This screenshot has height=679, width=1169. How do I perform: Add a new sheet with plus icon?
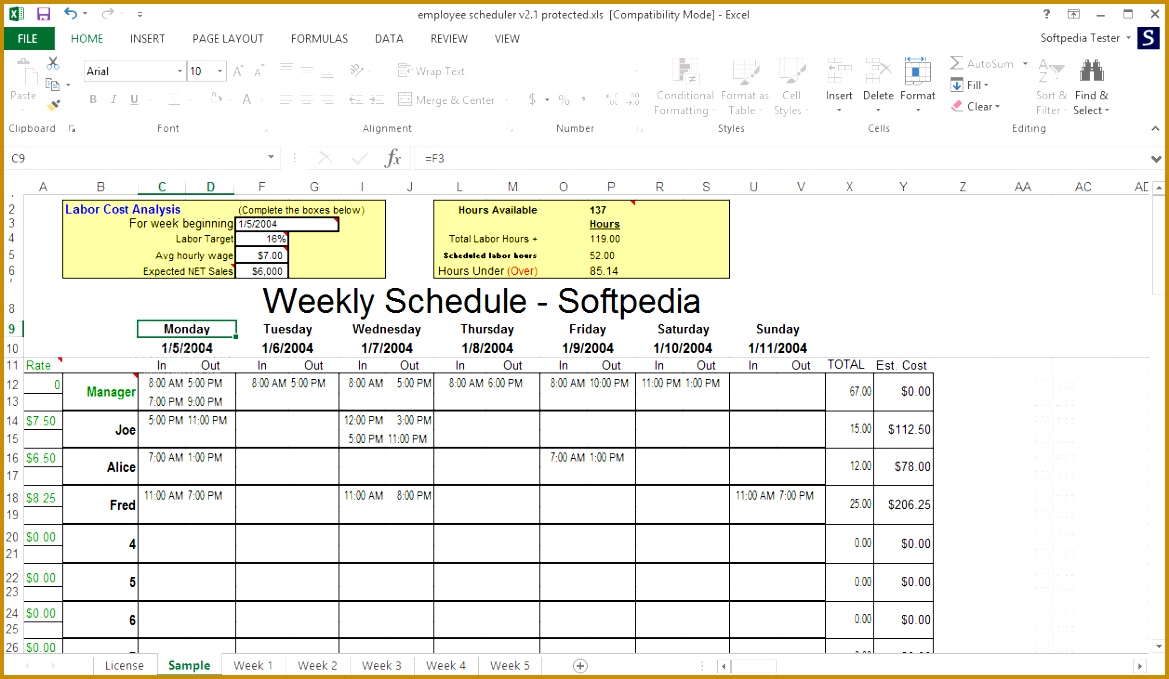(x=580, y=666)
